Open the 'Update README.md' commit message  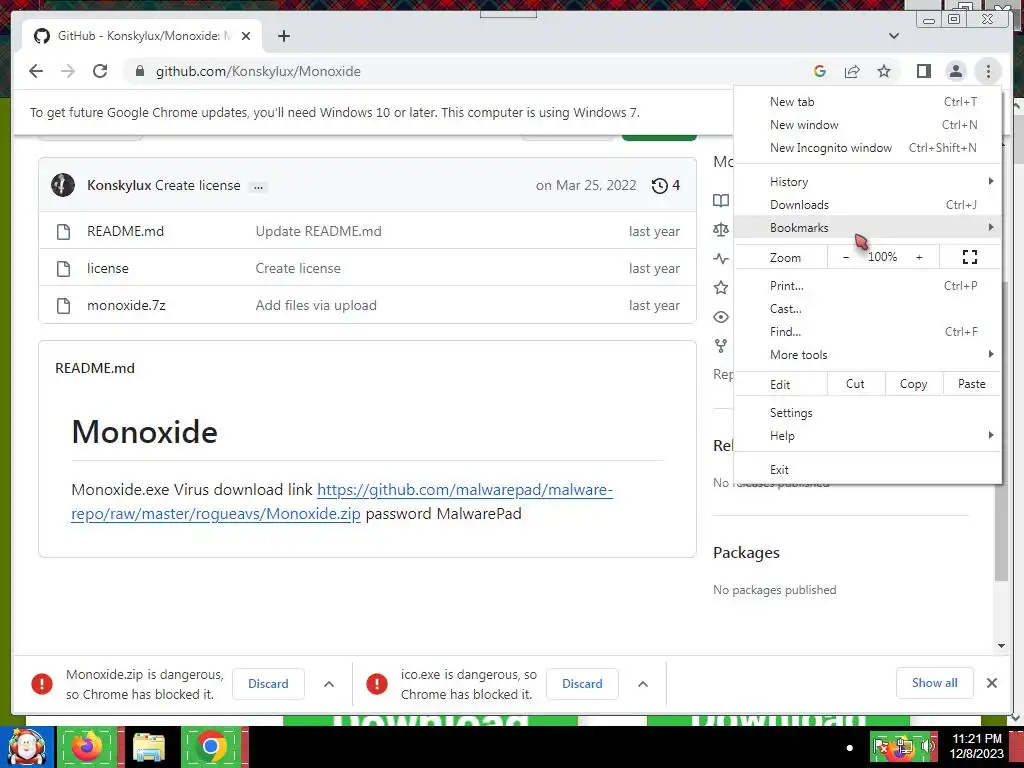(x=318, y=231)
